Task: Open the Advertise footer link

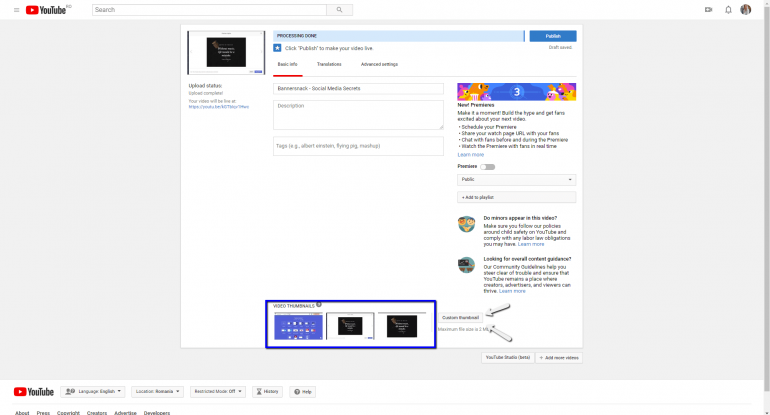Action: tap(125, 413)
